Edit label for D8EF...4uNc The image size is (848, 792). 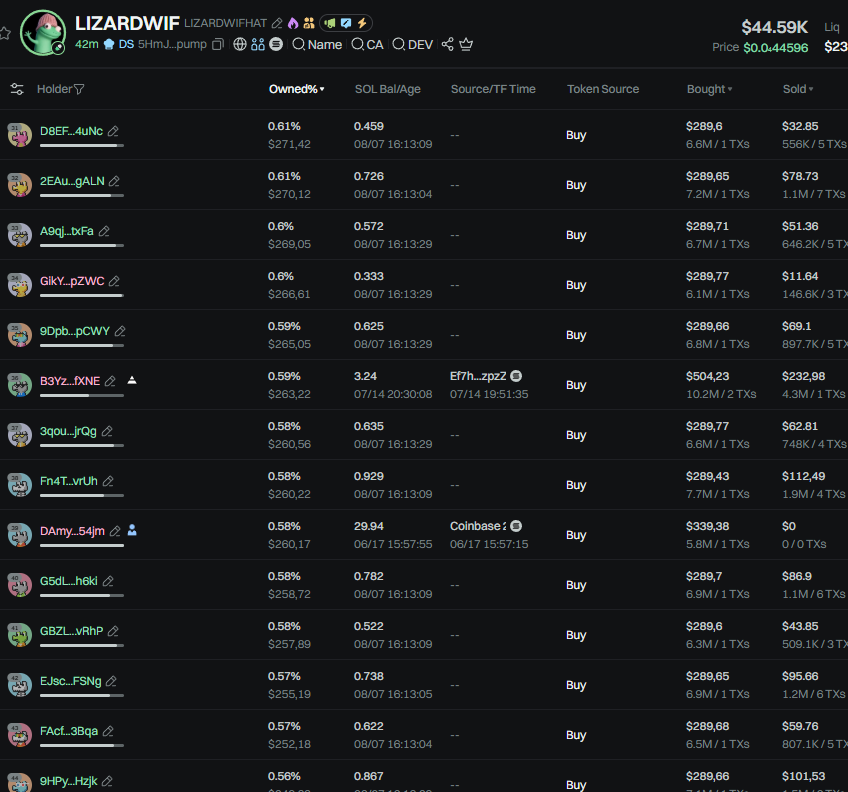113,131
